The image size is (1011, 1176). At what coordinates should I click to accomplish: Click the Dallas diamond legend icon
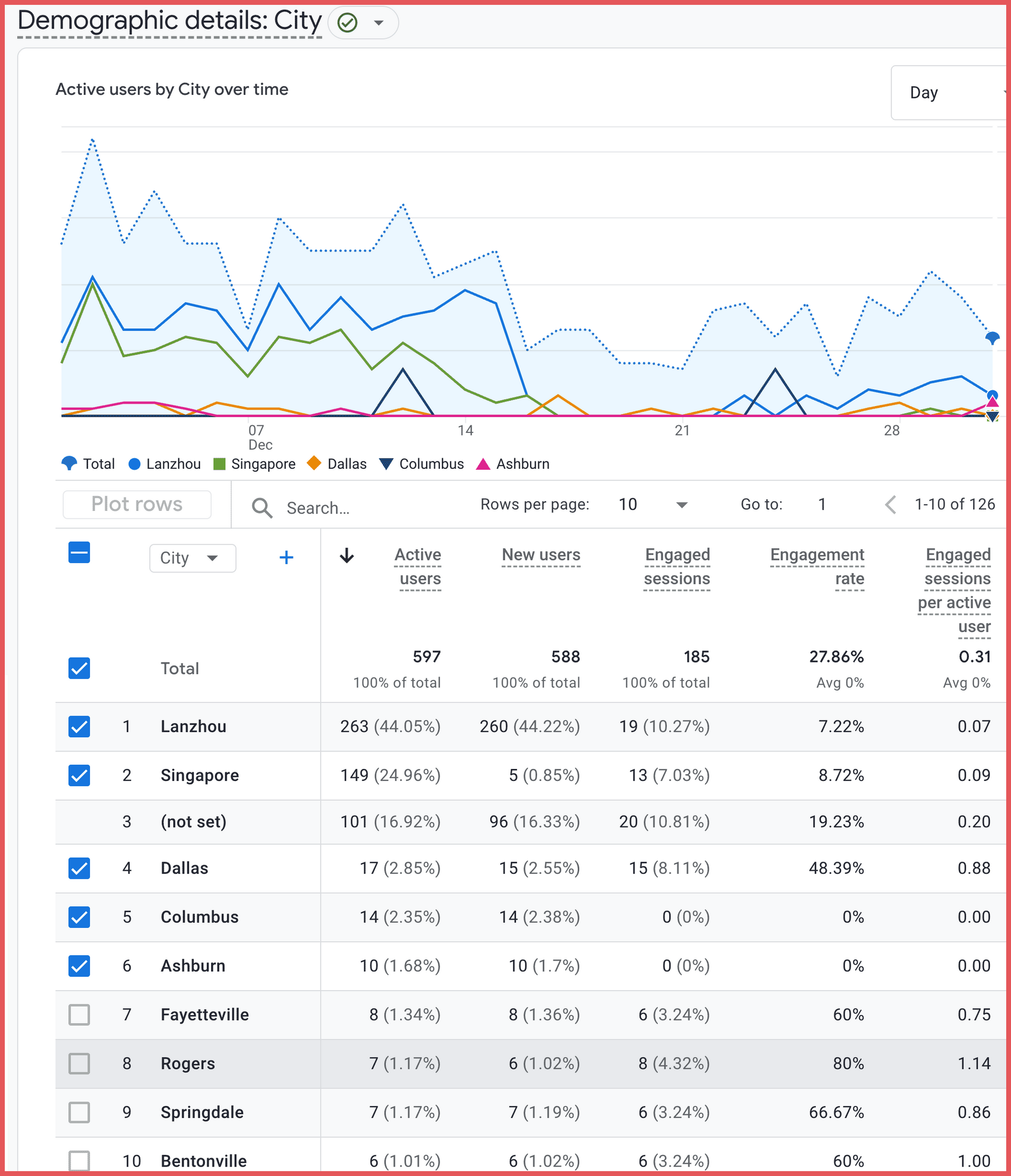click(x=314, y=463)
